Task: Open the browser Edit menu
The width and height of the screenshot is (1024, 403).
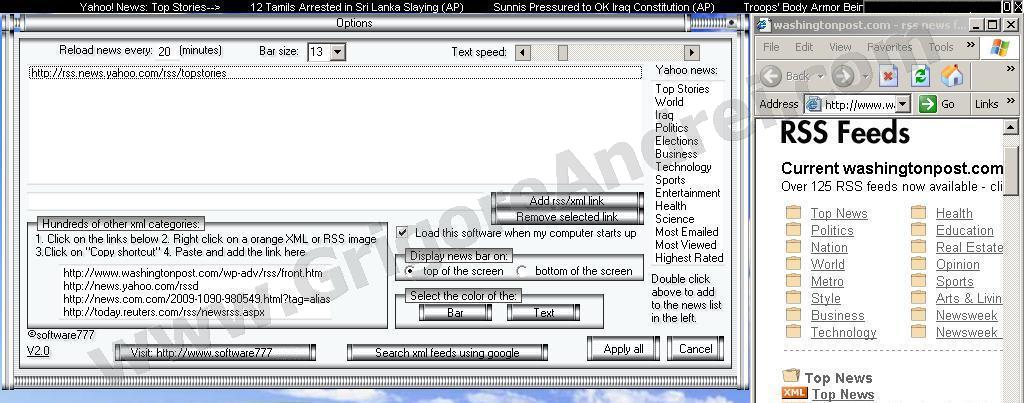Action: pyautogui.click(x=804, y=47)
